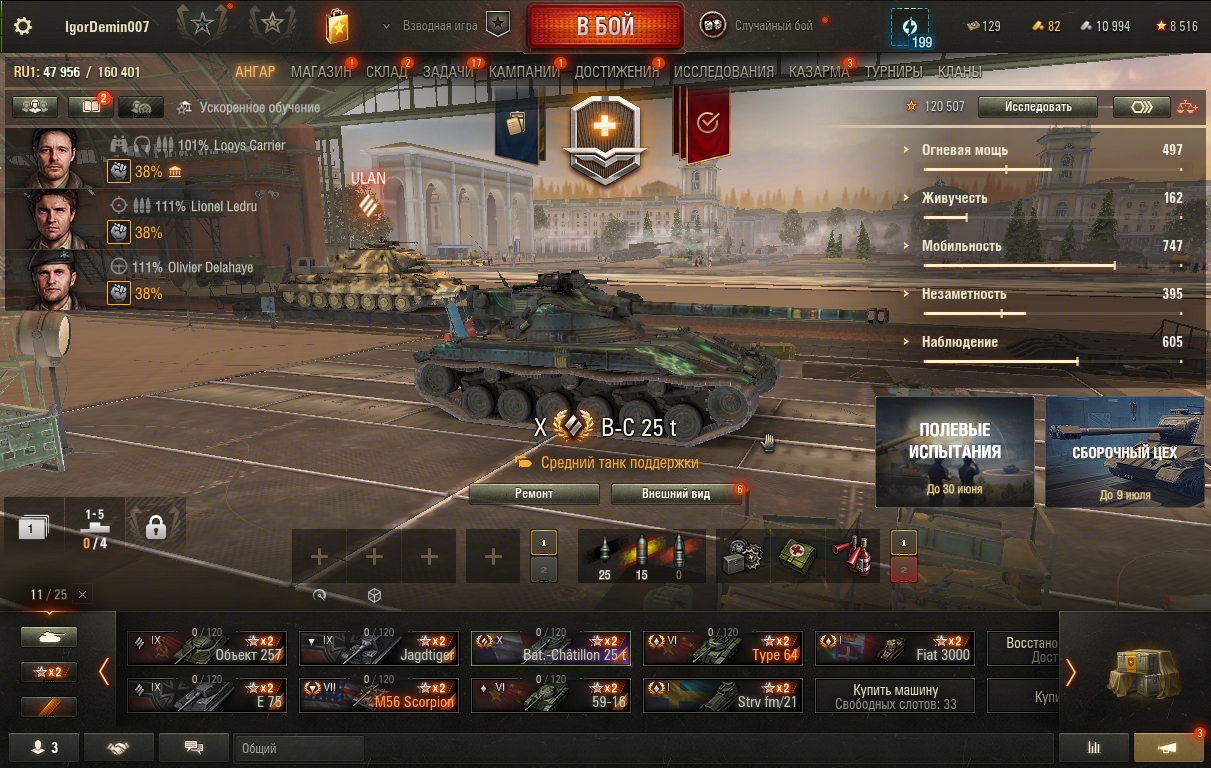Click the repair kit consumable slot
Screen dimensions: 1211x768
click(x=742, y=555)
